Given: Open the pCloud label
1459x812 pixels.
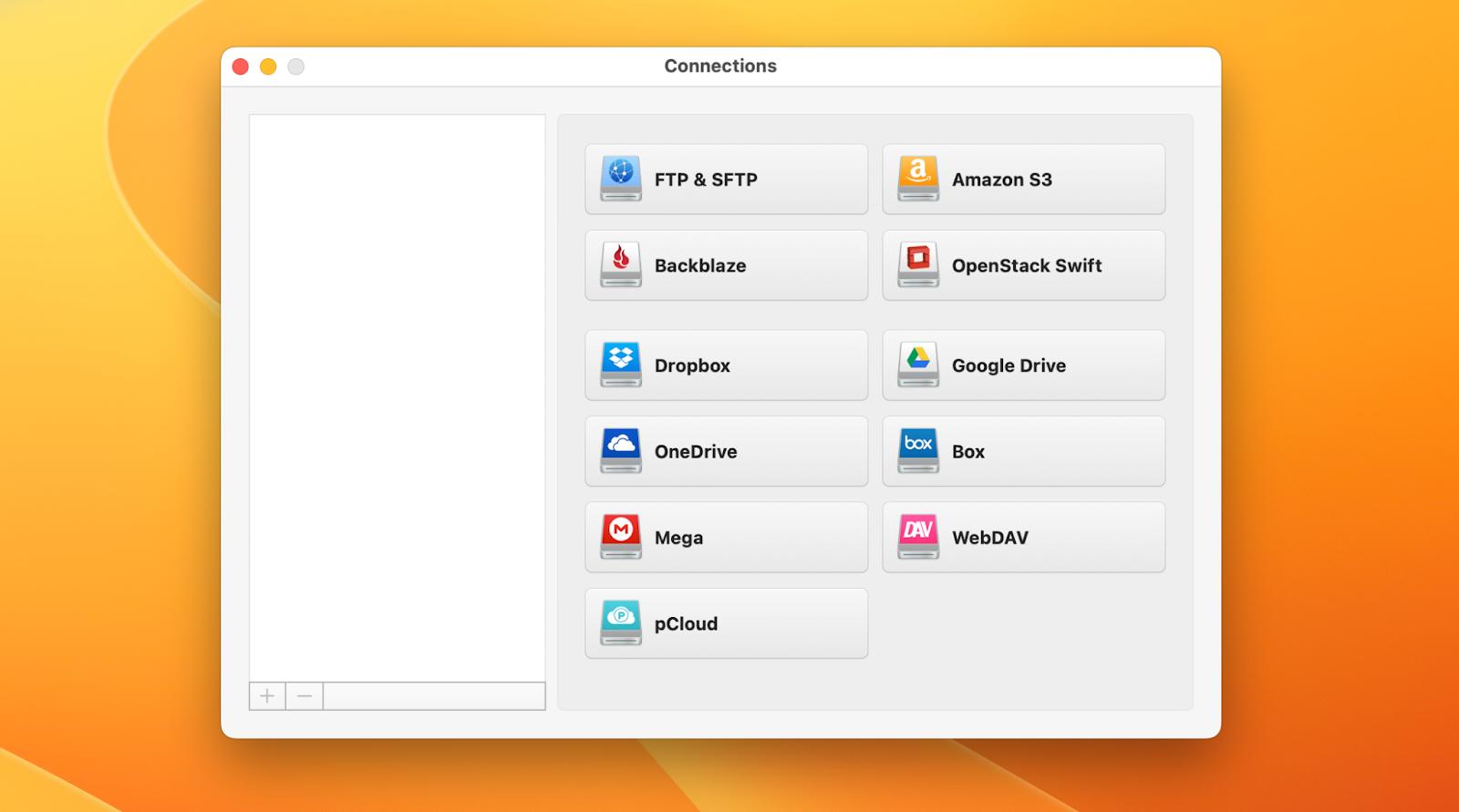Looking at the screenshot, I should 686,624.
